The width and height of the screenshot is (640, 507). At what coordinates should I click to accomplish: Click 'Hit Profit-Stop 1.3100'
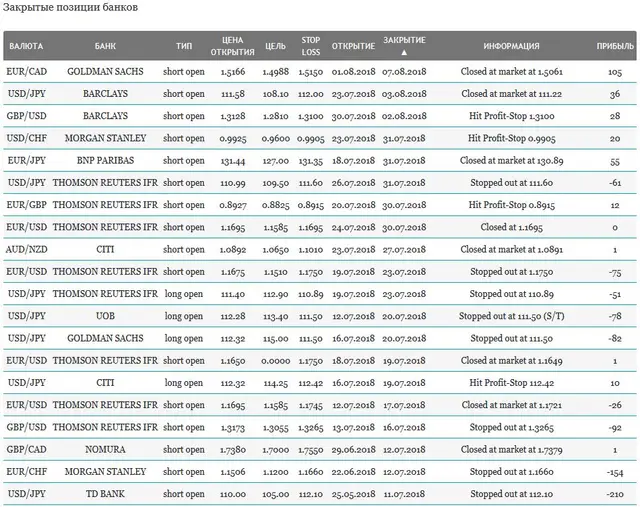[511, 116]
